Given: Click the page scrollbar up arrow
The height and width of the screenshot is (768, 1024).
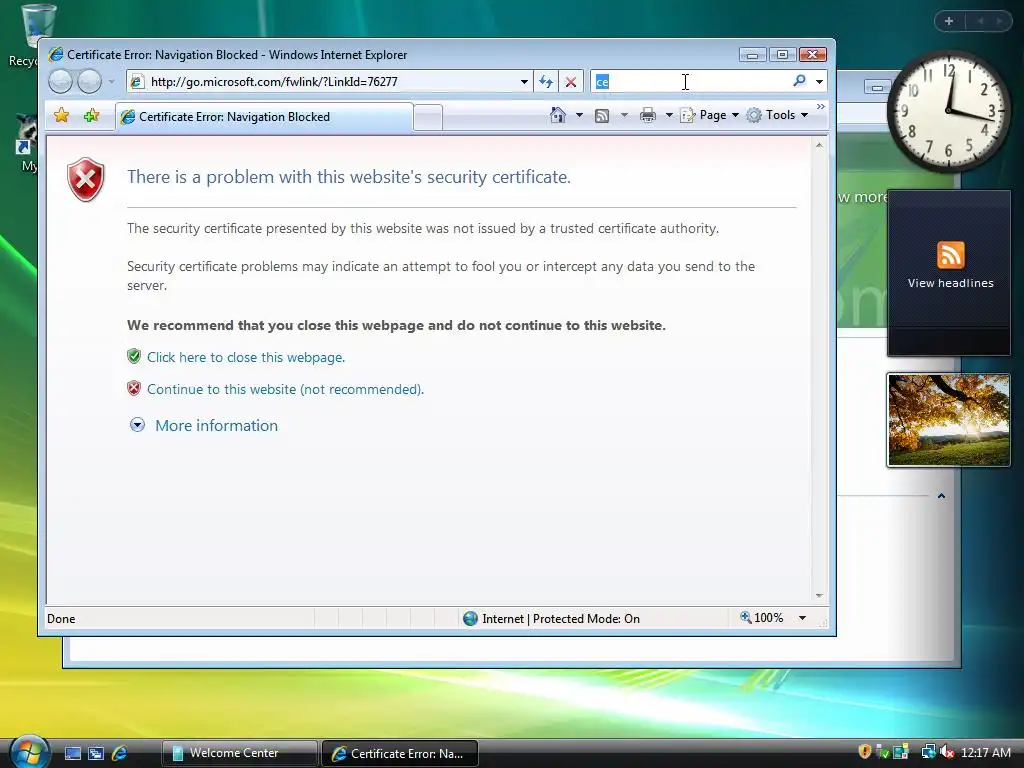Looking at the screenshot, I should 819,145.
